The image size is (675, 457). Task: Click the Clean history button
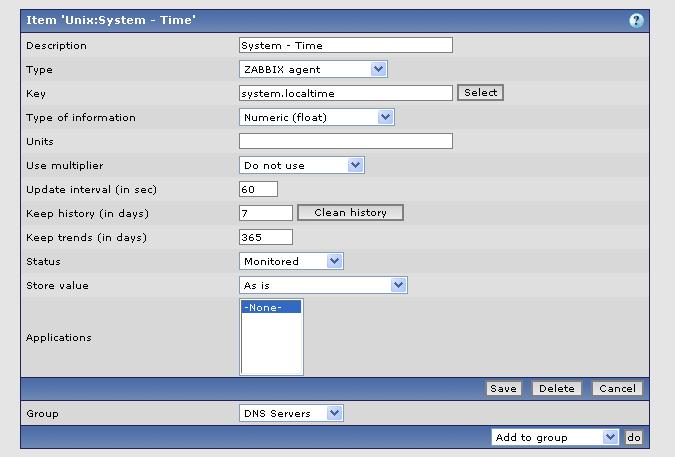click(350, 213)
